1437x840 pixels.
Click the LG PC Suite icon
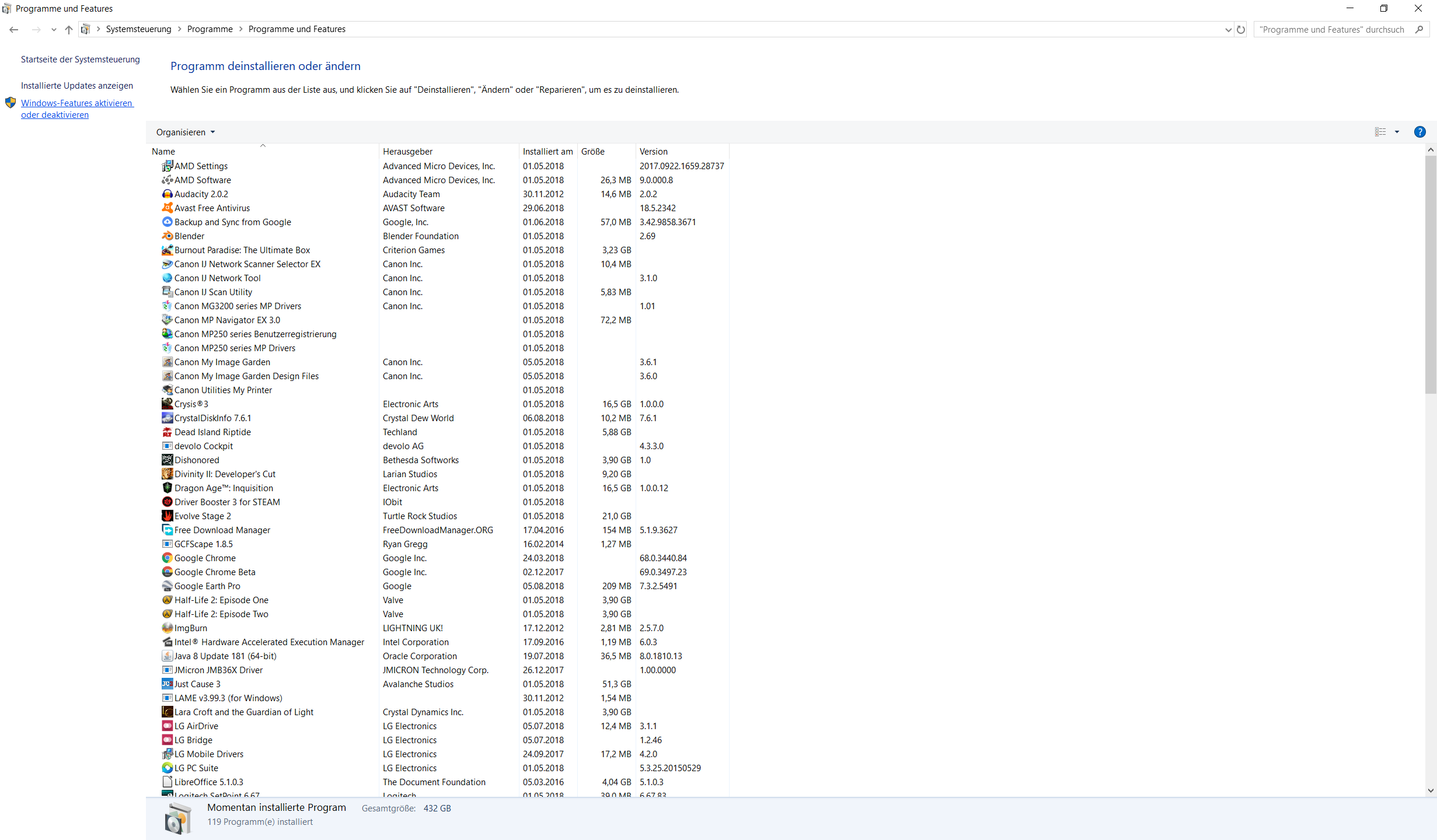pos(167,768)
